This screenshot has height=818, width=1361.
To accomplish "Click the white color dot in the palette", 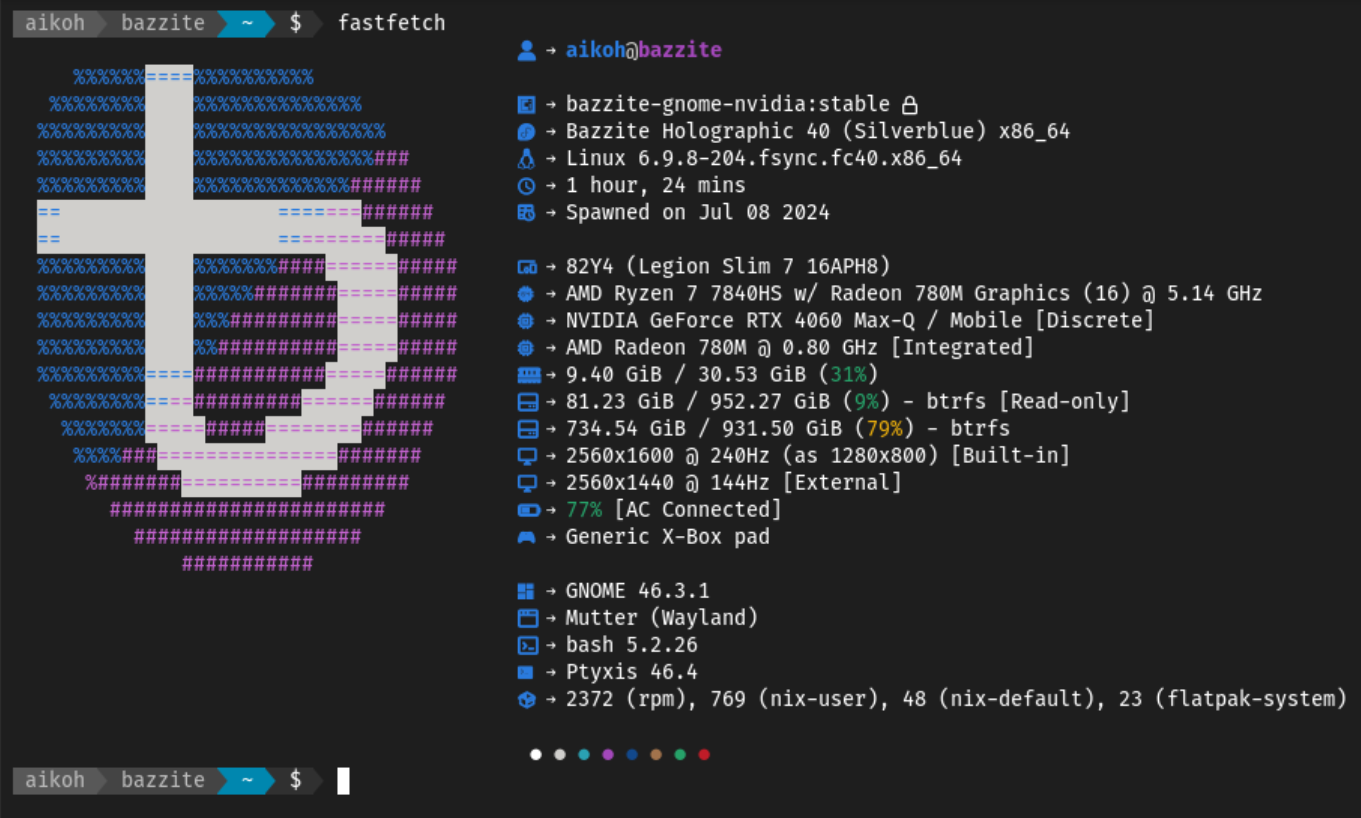I will click(535, 754).
